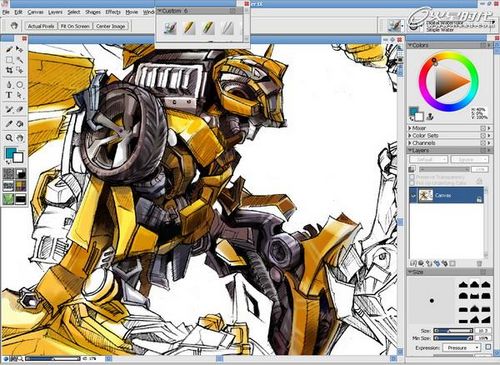
Task: Select the Text tool
Action: coord(9,95)
